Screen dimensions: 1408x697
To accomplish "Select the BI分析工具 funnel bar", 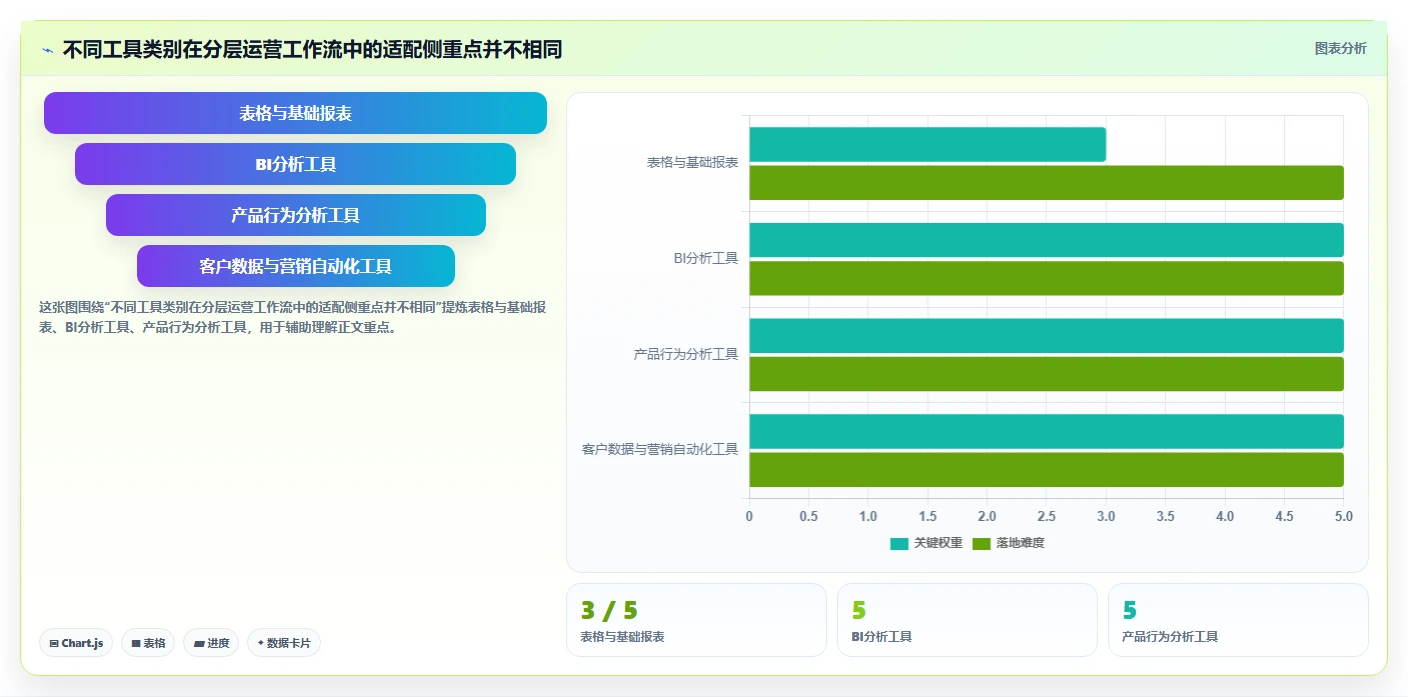I will [295, 164].
